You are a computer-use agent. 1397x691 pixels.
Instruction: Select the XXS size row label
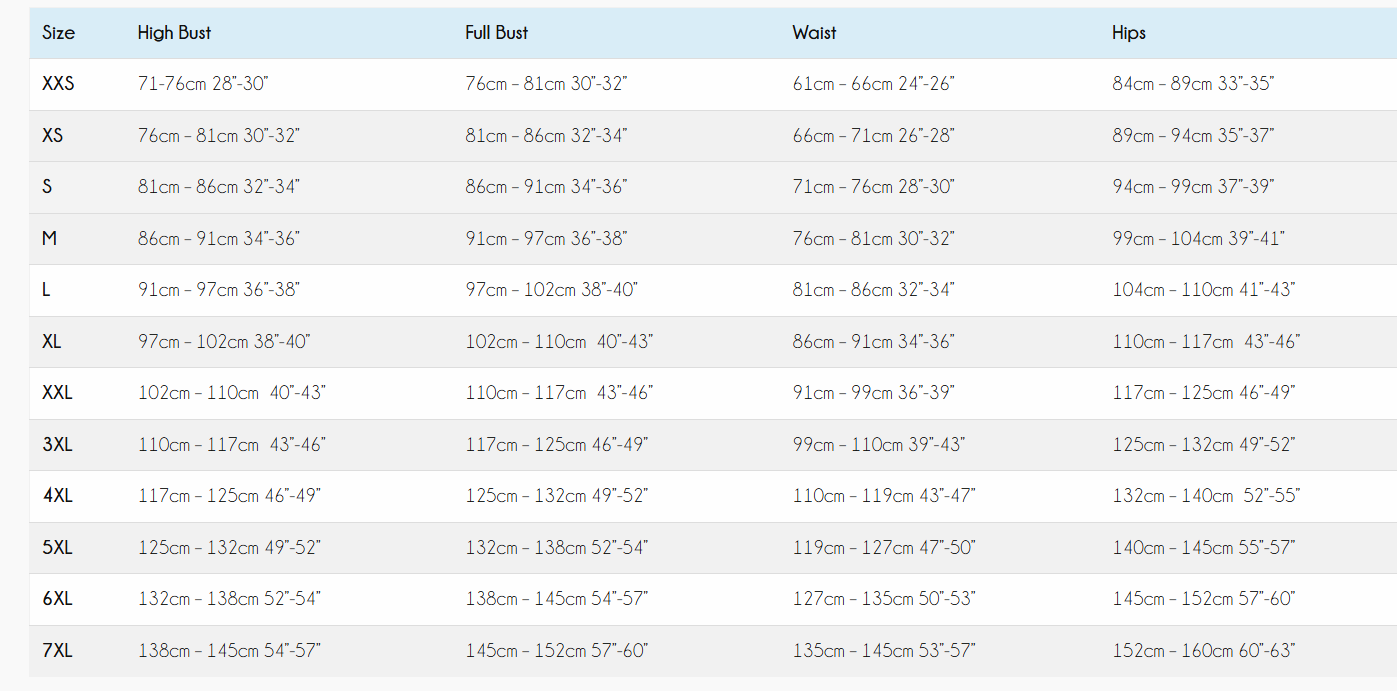pyautogui.click(x=58, y=84)
